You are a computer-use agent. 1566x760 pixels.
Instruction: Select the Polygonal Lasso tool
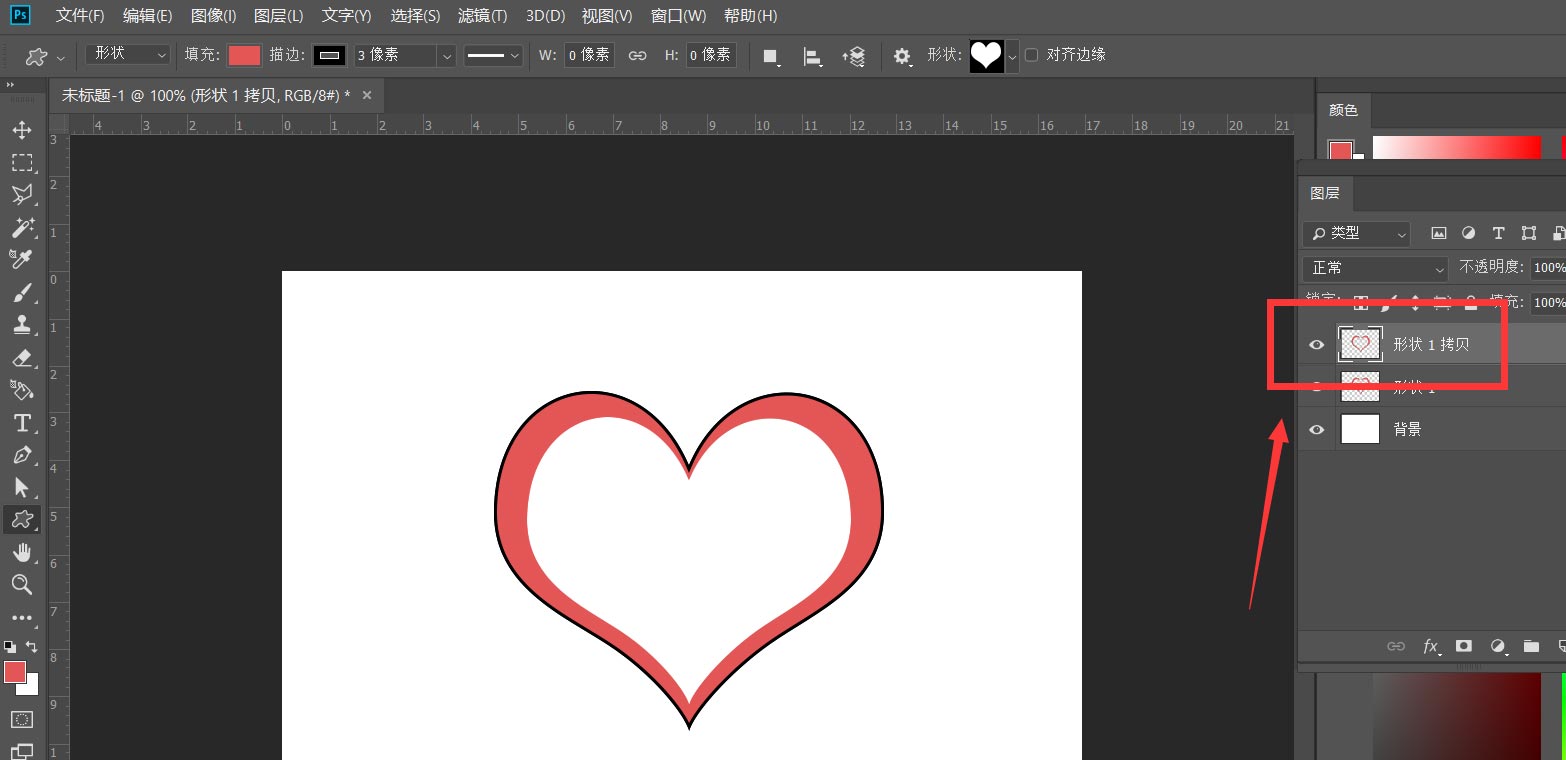point(22,194)
